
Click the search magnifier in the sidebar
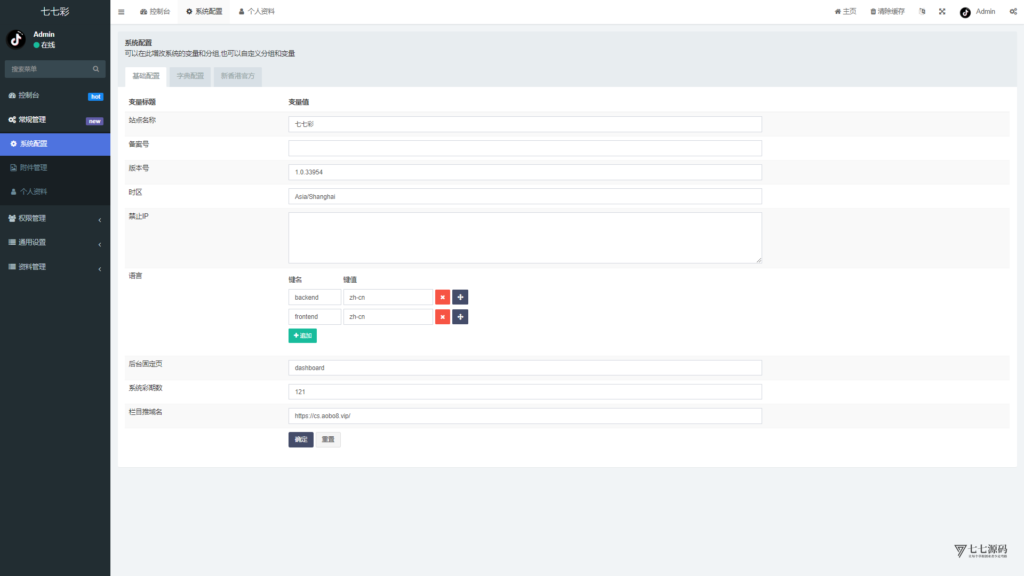96,69
